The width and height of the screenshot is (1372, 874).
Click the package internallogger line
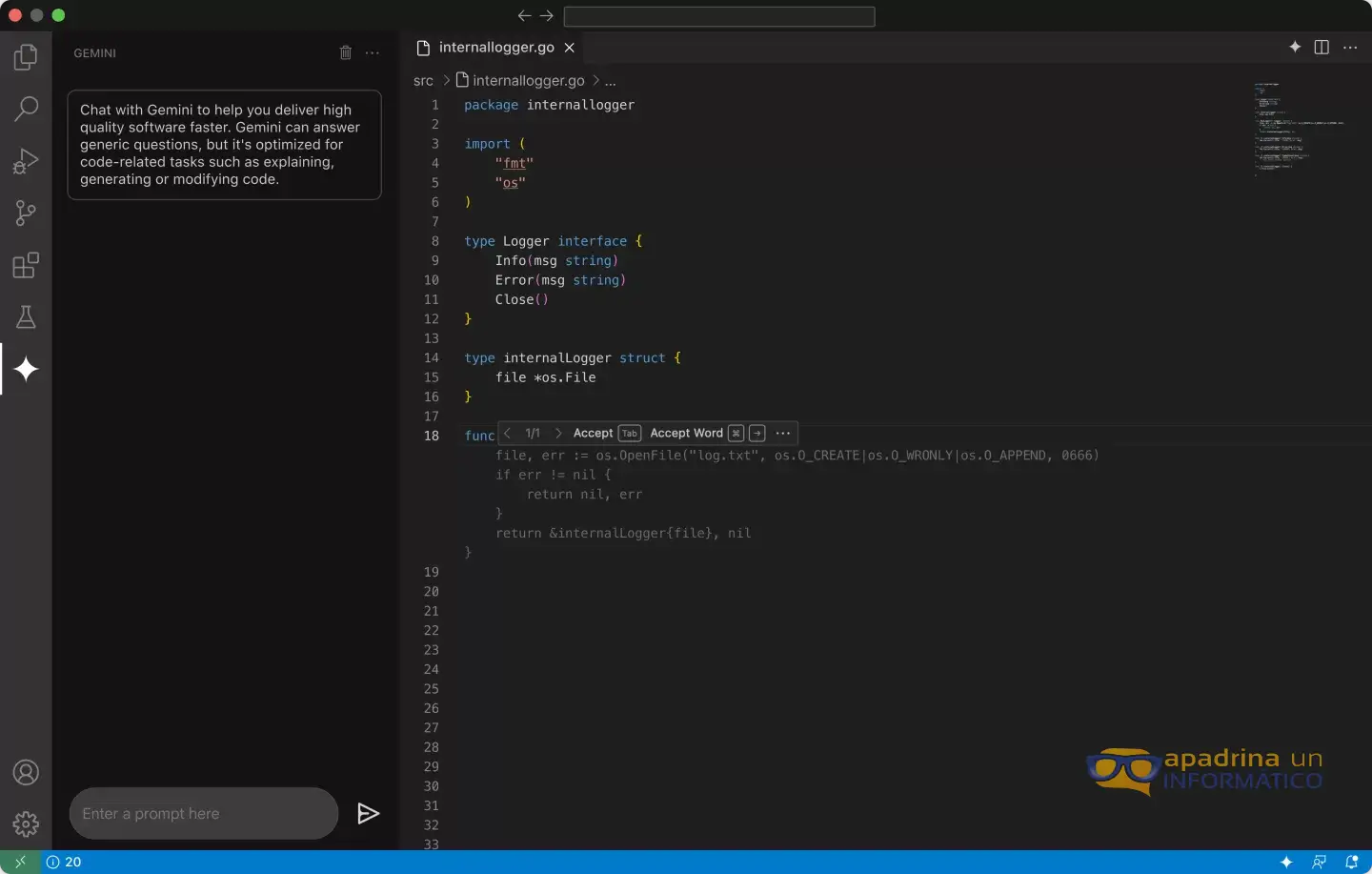click(x=549, y=105)
